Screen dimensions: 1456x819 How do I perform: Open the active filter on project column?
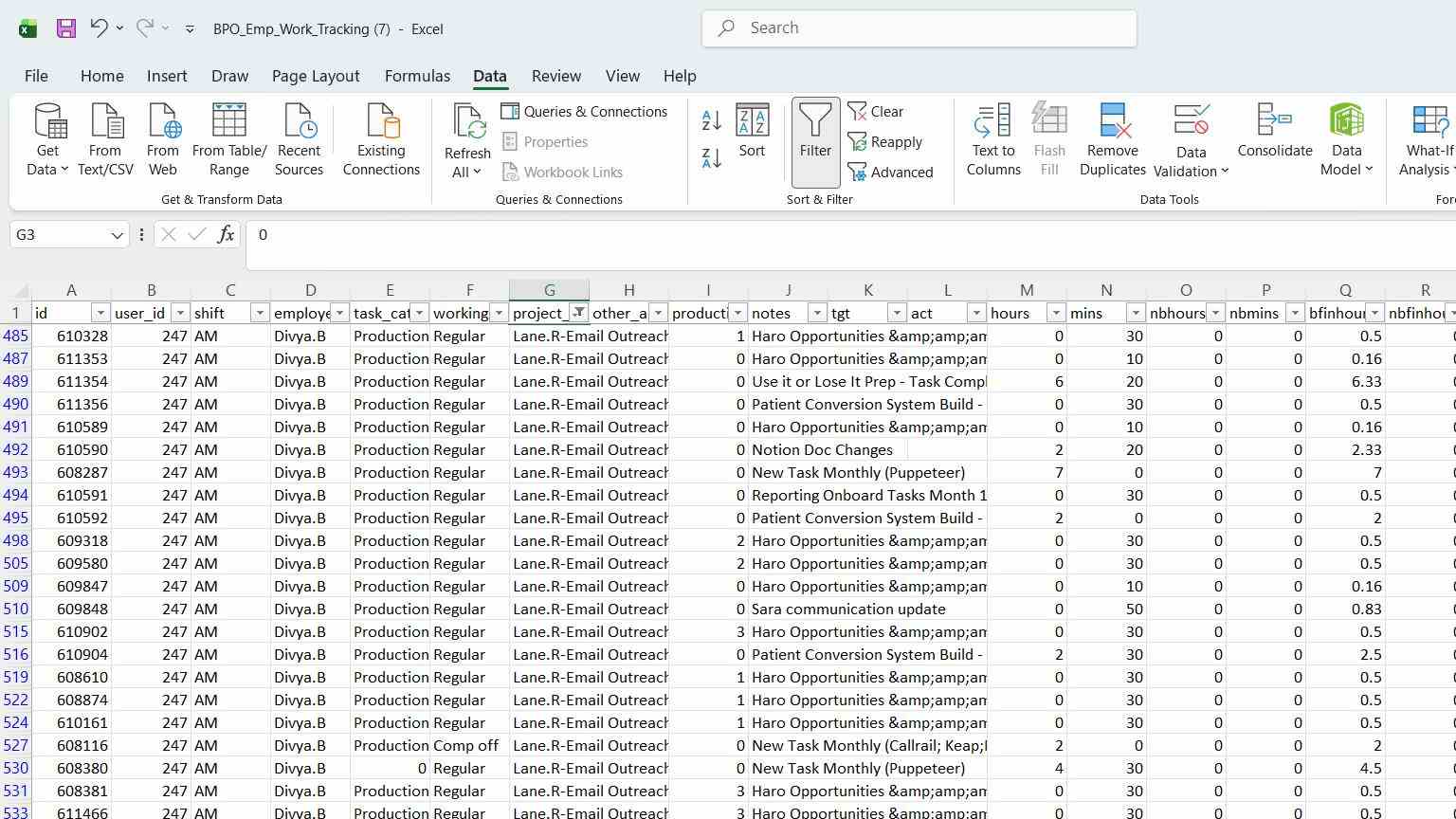pos(578,313)
